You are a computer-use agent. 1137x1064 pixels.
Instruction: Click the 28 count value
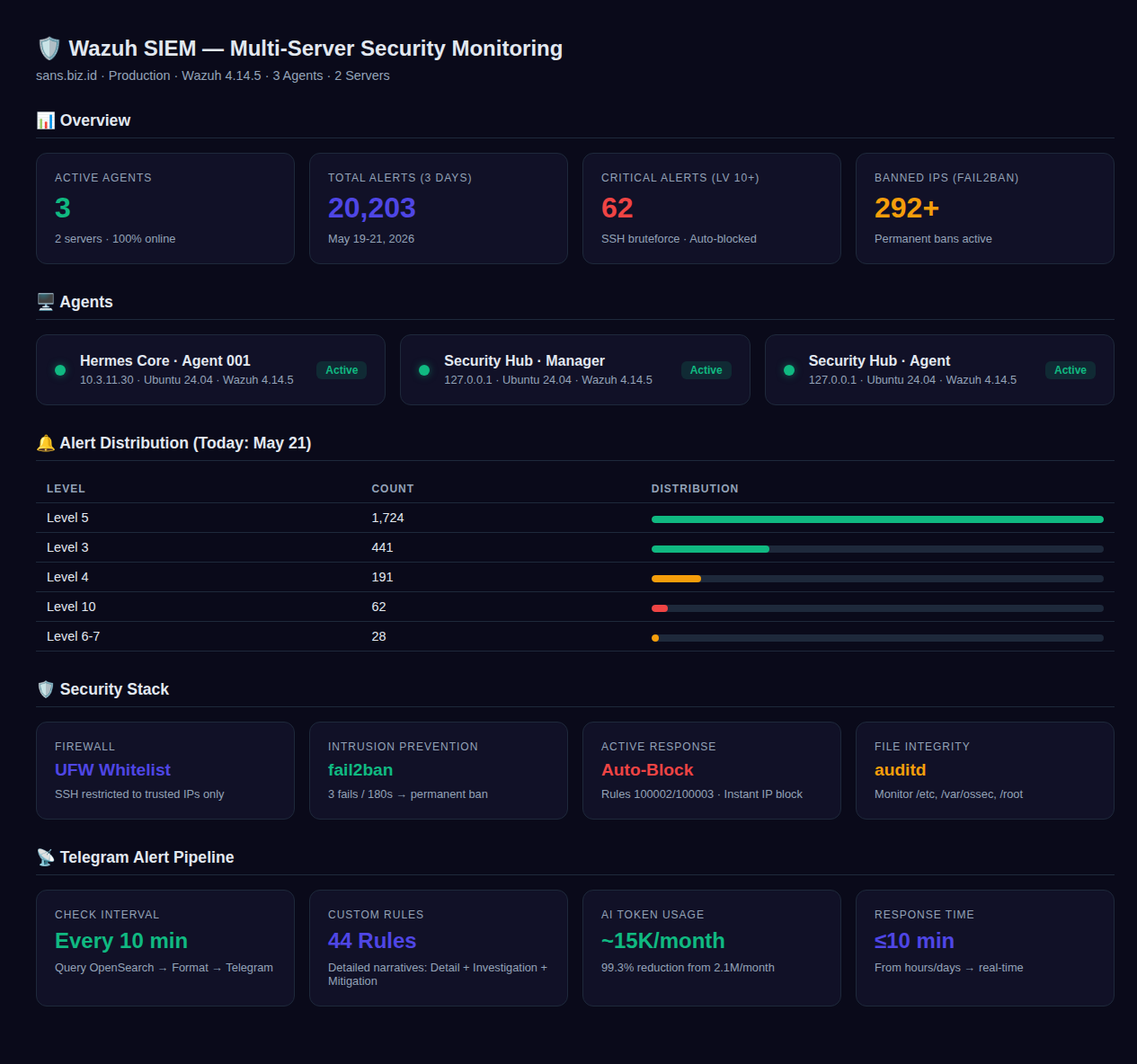[378, 636]
